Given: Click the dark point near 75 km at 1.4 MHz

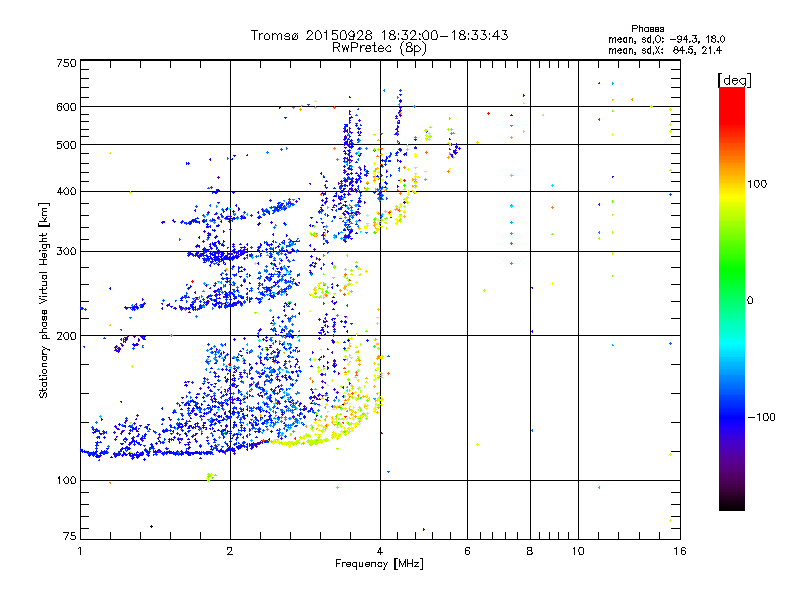Looking at the screenshot, I should tap(151, 527).
